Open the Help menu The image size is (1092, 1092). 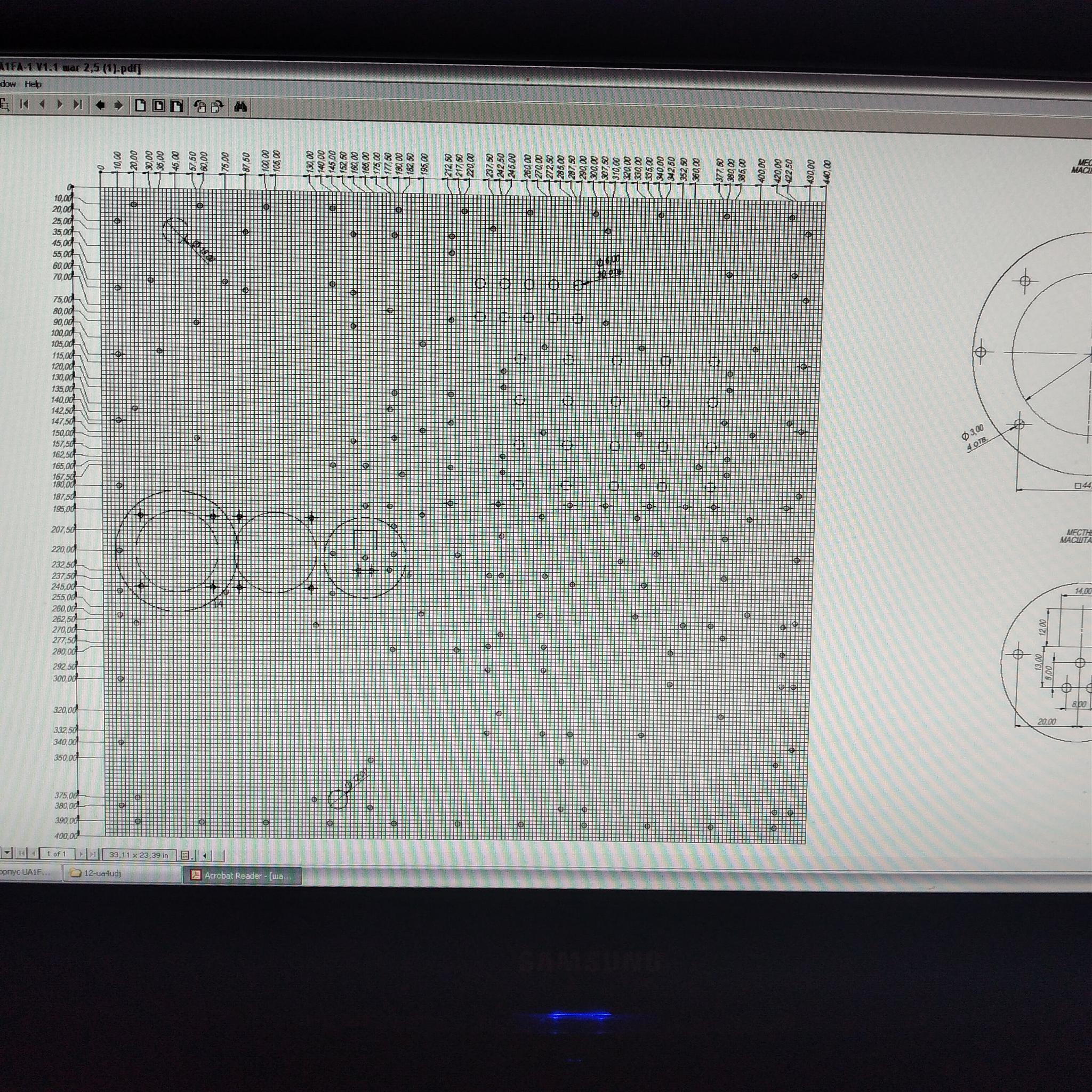pos(33,84)
